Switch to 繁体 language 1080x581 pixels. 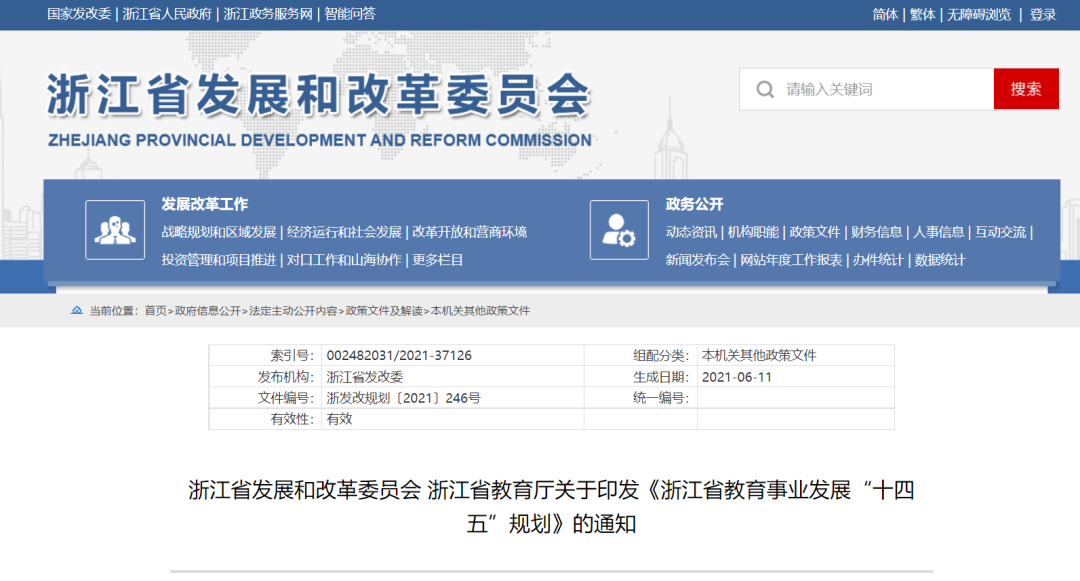922,14
